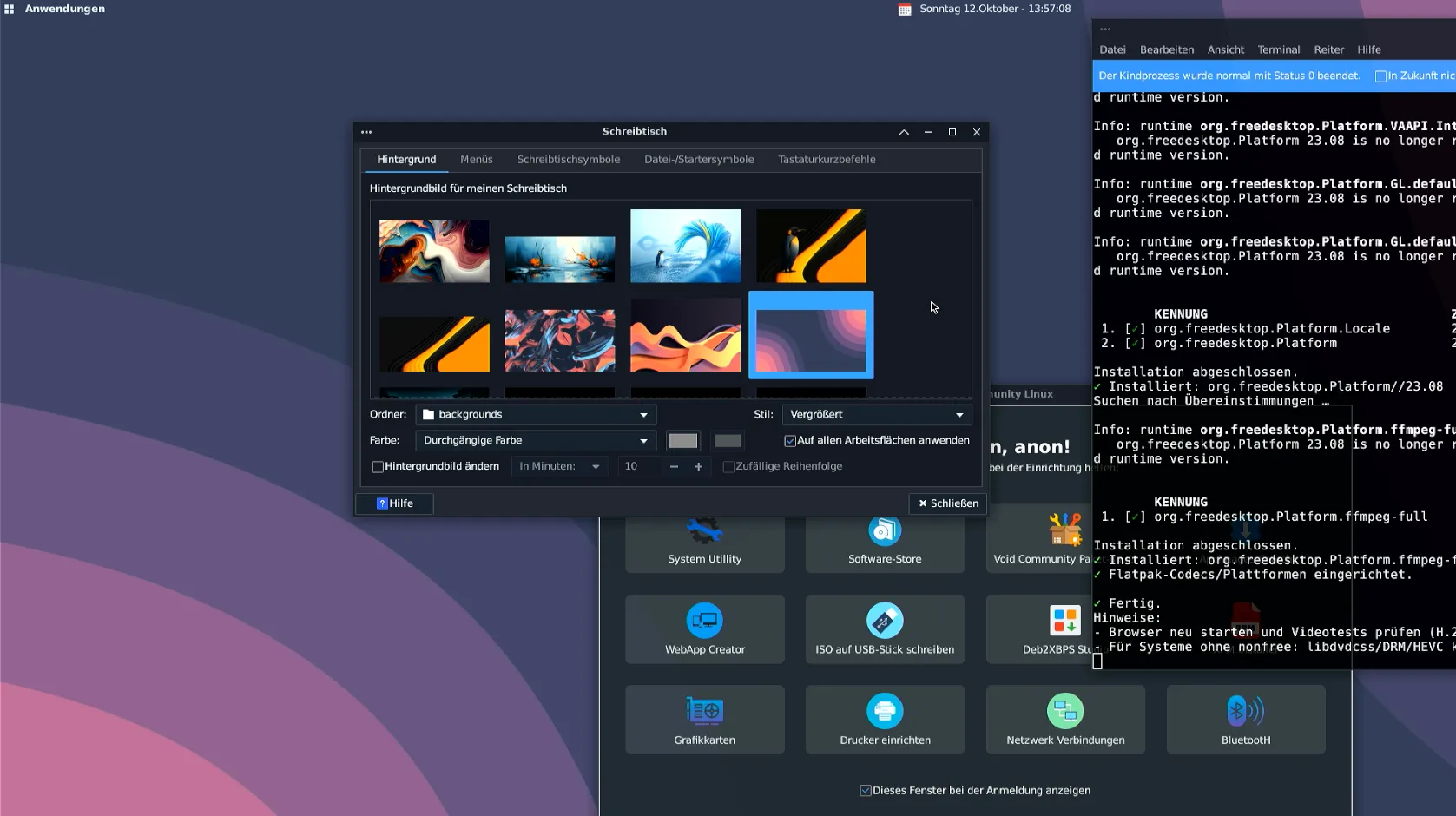Click the first gray color swatch
Image resolution: width=1456 pixels, height=816 pixels.
[x=682, y=441]
